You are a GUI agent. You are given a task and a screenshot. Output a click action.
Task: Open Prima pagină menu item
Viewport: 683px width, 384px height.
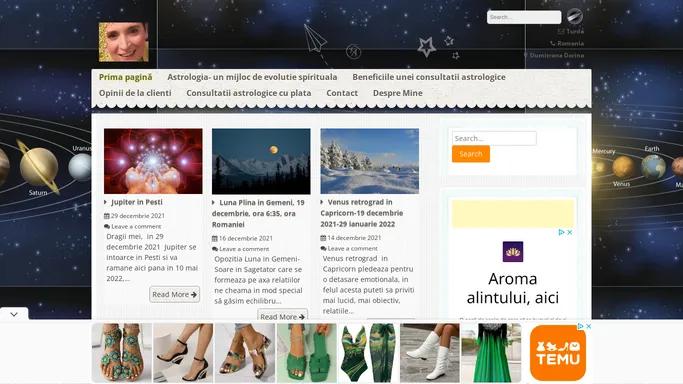tap(125, 77)
